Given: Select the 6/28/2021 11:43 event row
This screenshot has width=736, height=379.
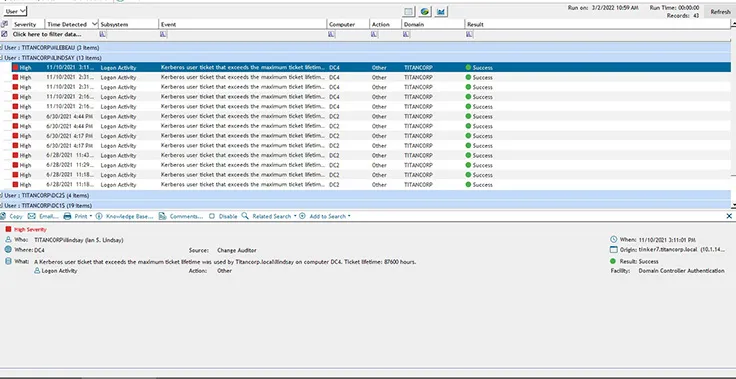Looking at the screenshot, I should click(x=371, y=155).
